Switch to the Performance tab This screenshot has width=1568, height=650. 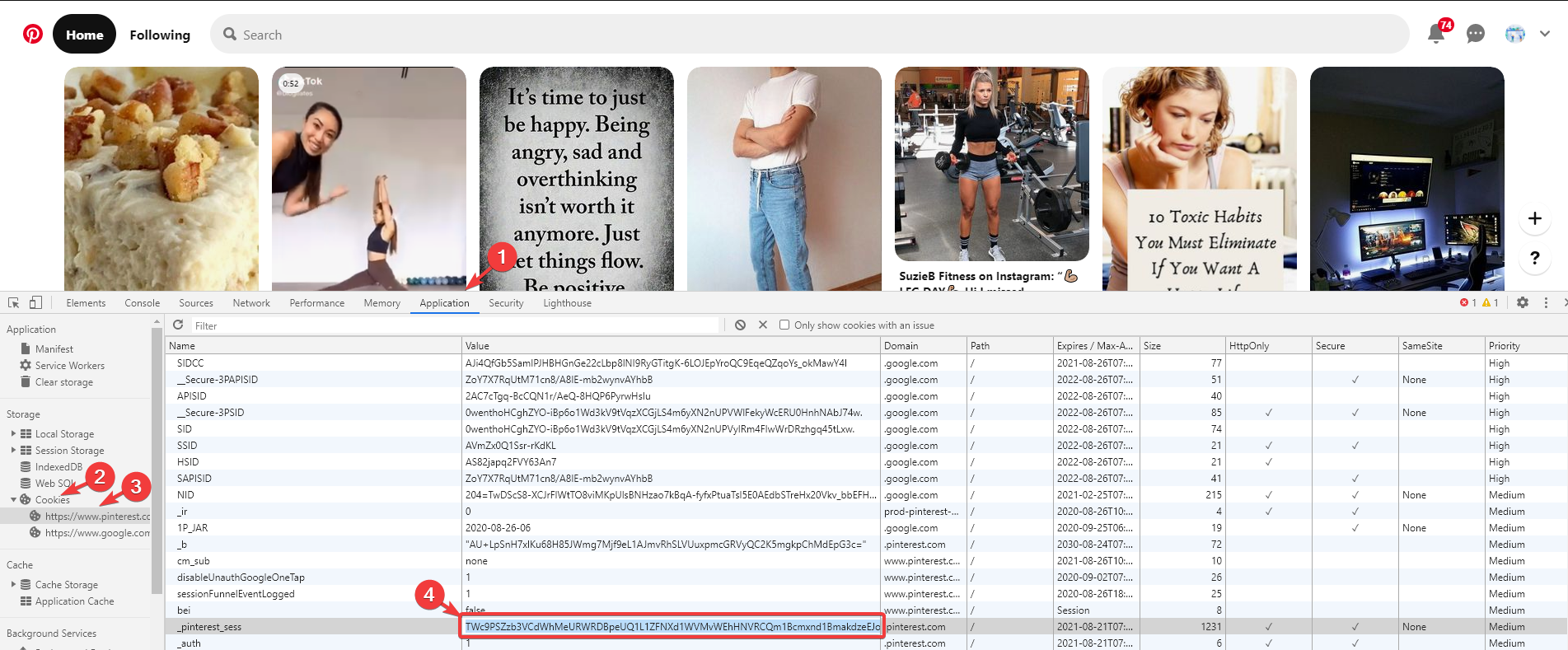click(x=317, y=303)
